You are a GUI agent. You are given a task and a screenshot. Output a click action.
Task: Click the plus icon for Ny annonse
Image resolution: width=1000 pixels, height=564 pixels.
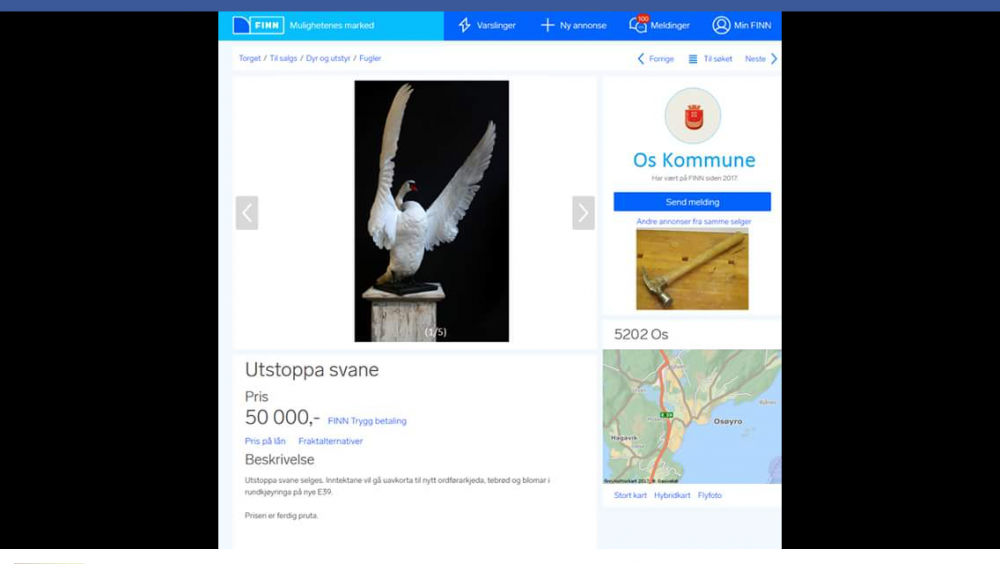[x=547, y=26]
